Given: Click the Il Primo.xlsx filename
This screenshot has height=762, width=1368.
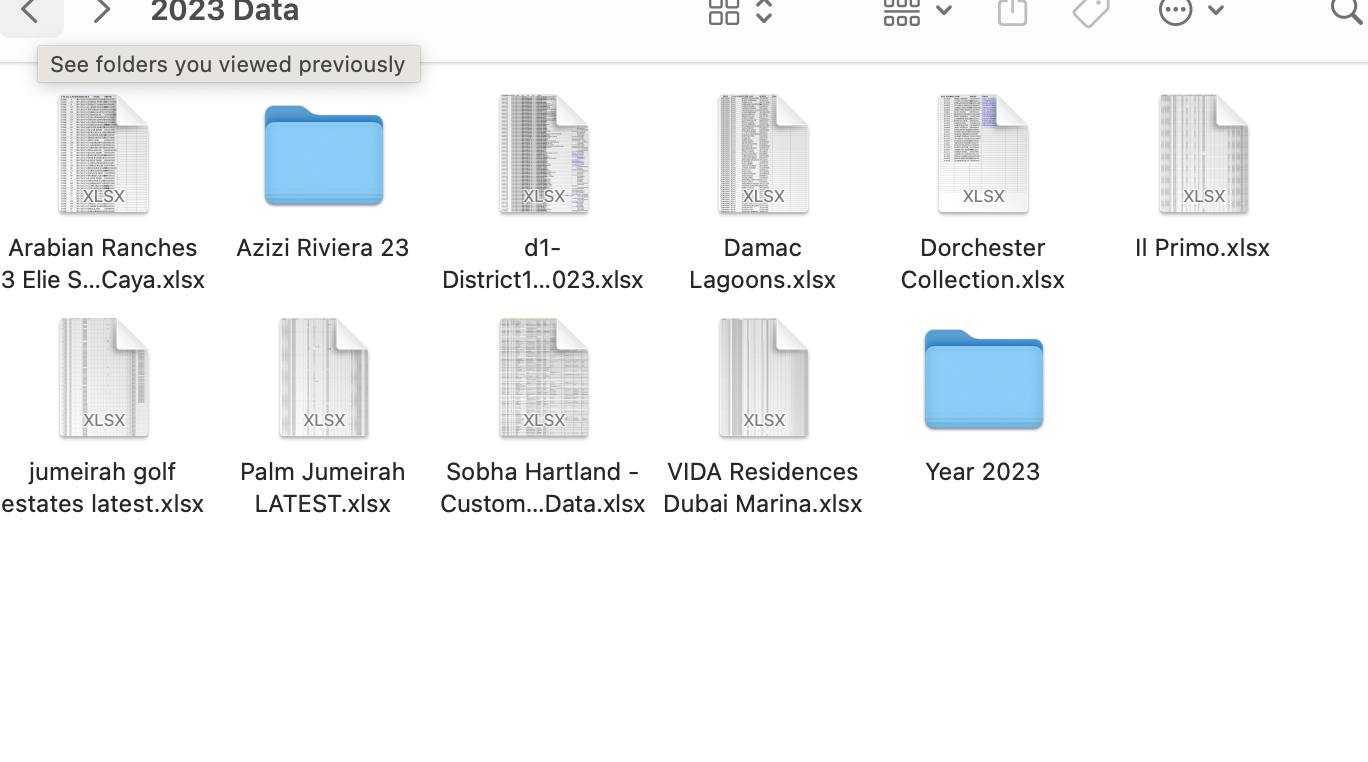Looking at the screenshot, I should click(1202, 247).
